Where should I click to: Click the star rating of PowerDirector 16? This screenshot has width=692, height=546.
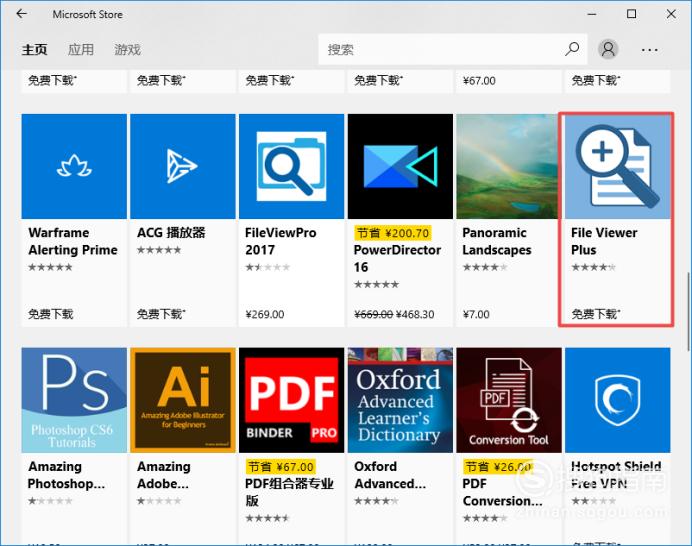[376, 284]
